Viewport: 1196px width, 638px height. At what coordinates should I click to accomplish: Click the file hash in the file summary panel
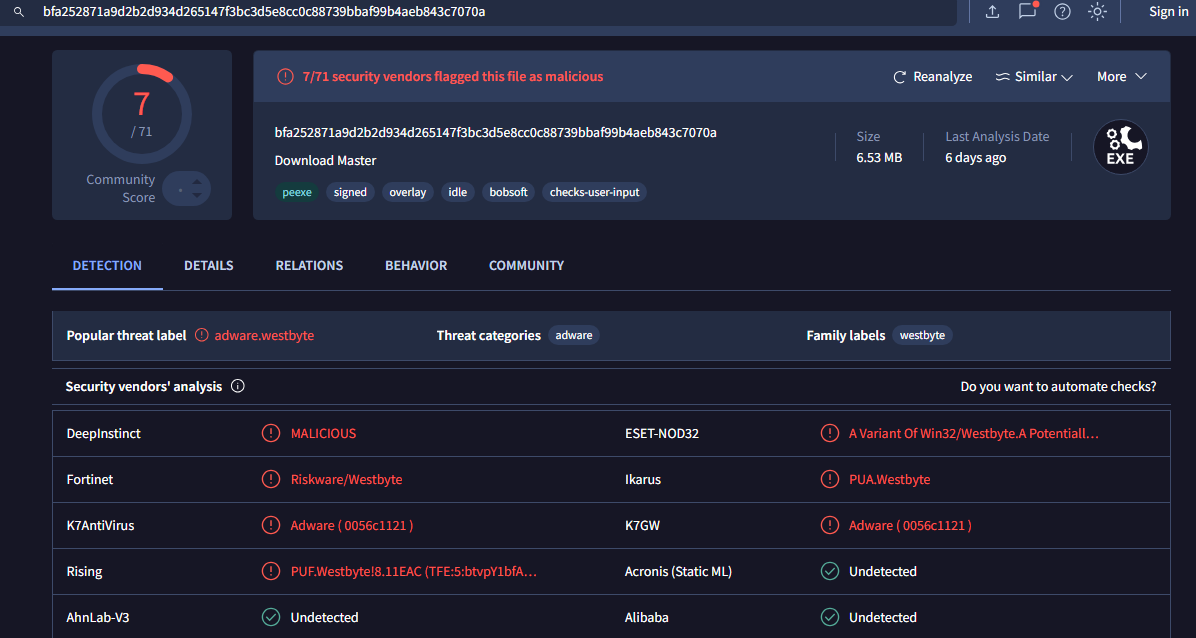coord(496,133)
